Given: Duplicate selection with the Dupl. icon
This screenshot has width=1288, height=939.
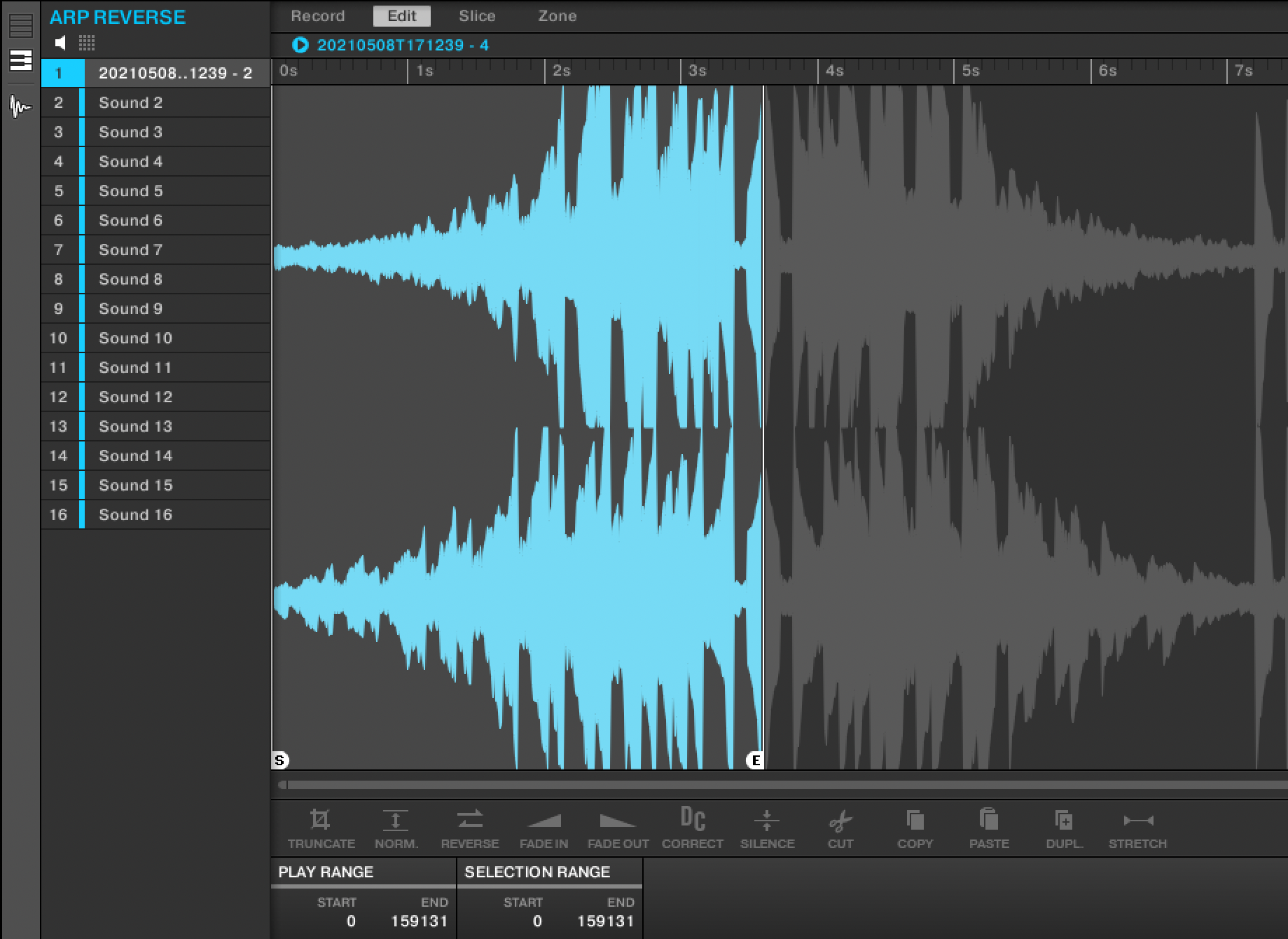Looking at the screenshot, I should 1064,820.
